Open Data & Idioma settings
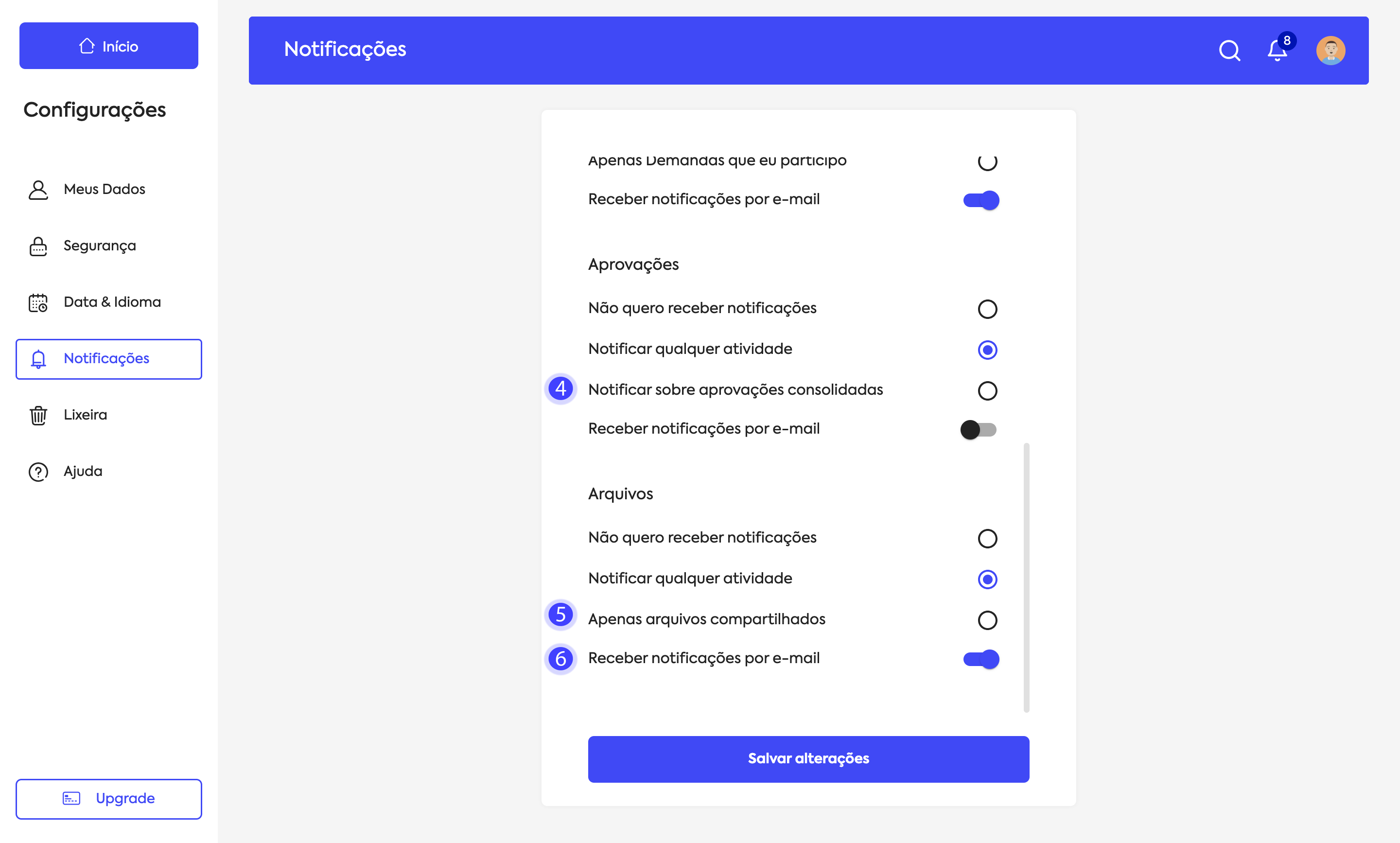 coord(112,302)
